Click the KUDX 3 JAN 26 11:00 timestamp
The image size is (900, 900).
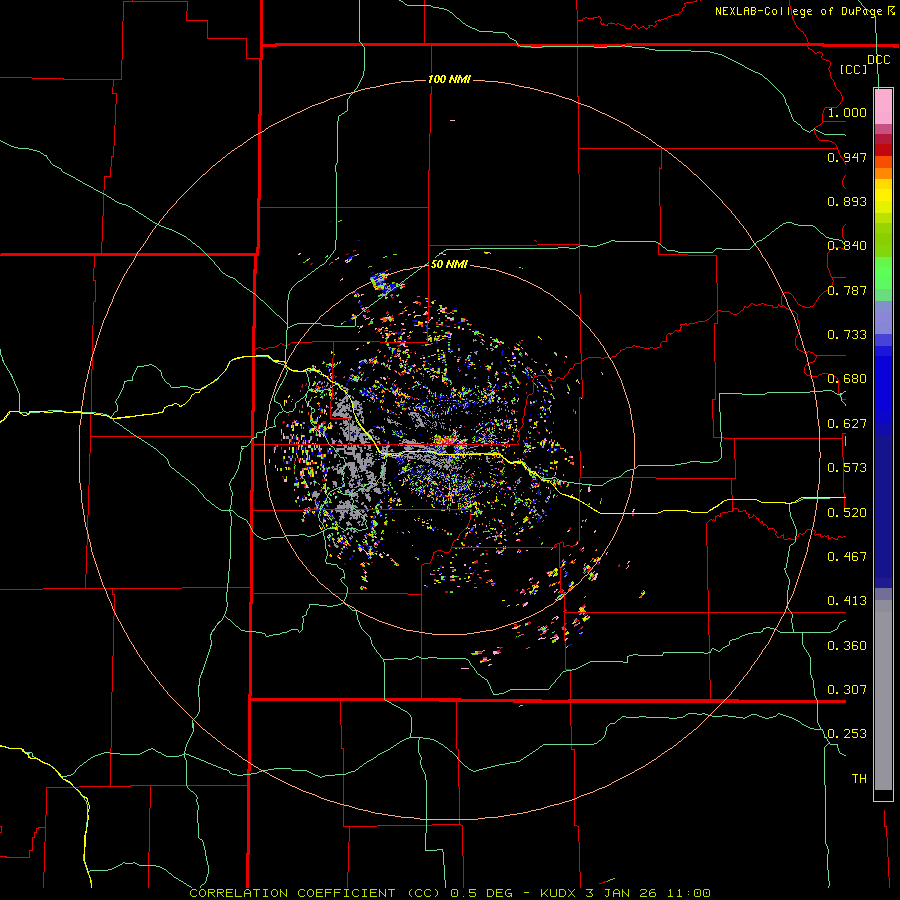pos(625,893)
